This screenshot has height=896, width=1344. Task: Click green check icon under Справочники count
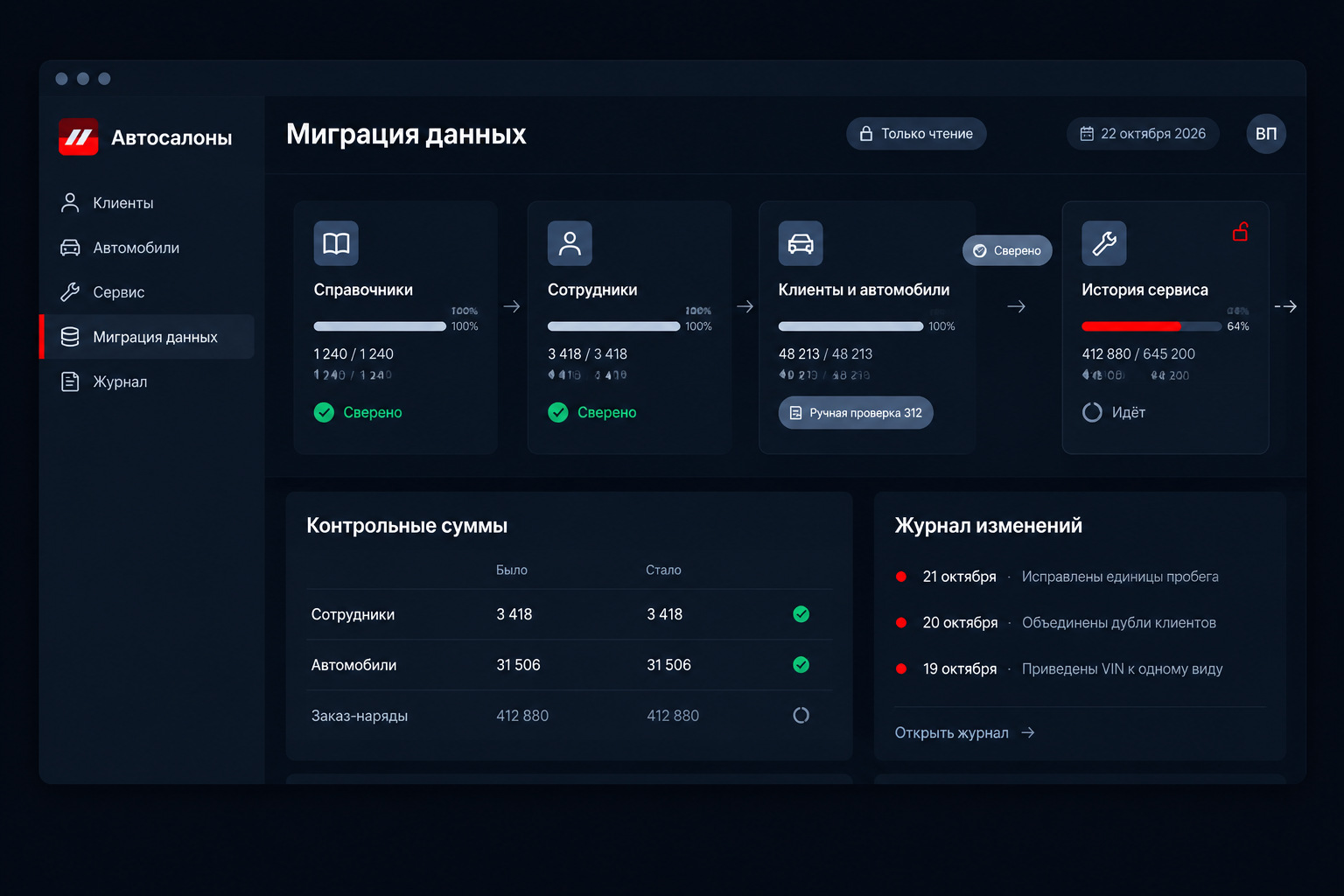click(324, 412)
